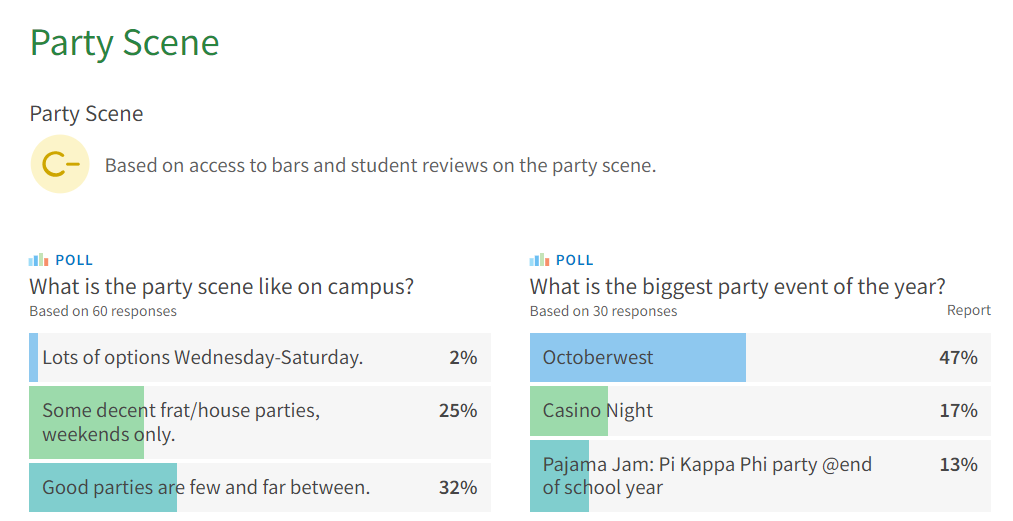The image size is (1013, 521).
Task: Click the green Party Scene main heading
Action: [124, 43]
